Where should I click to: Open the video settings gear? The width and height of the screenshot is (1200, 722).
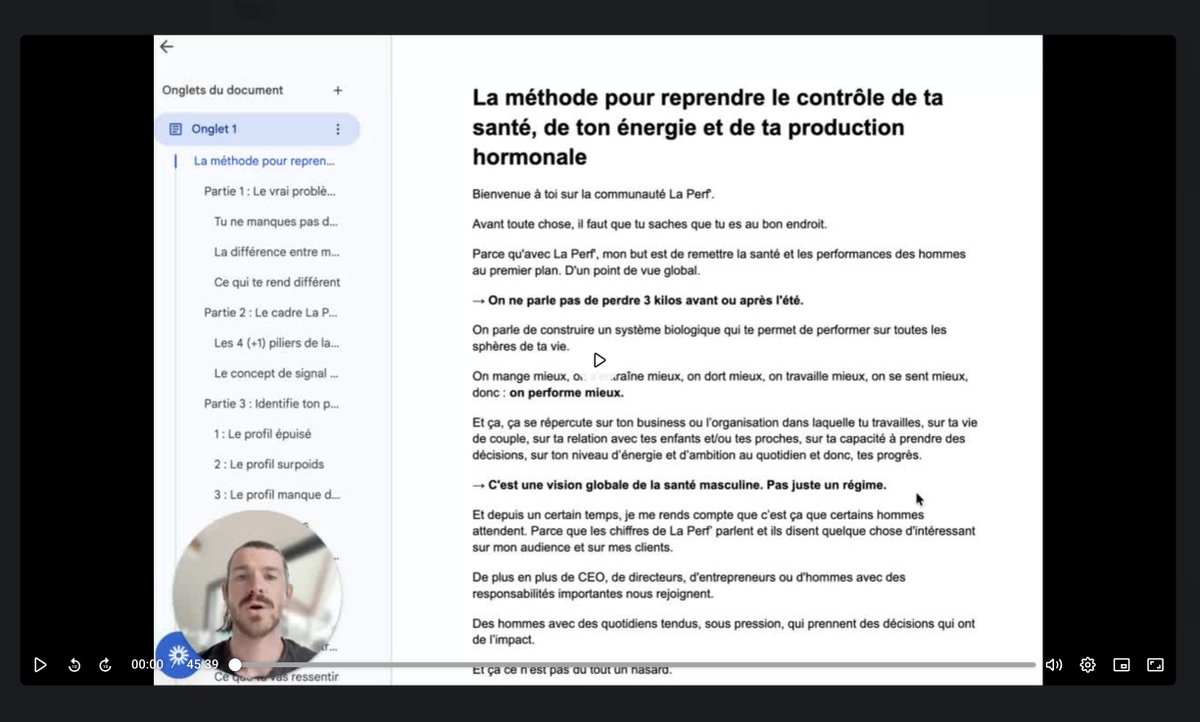[1088, 665]
